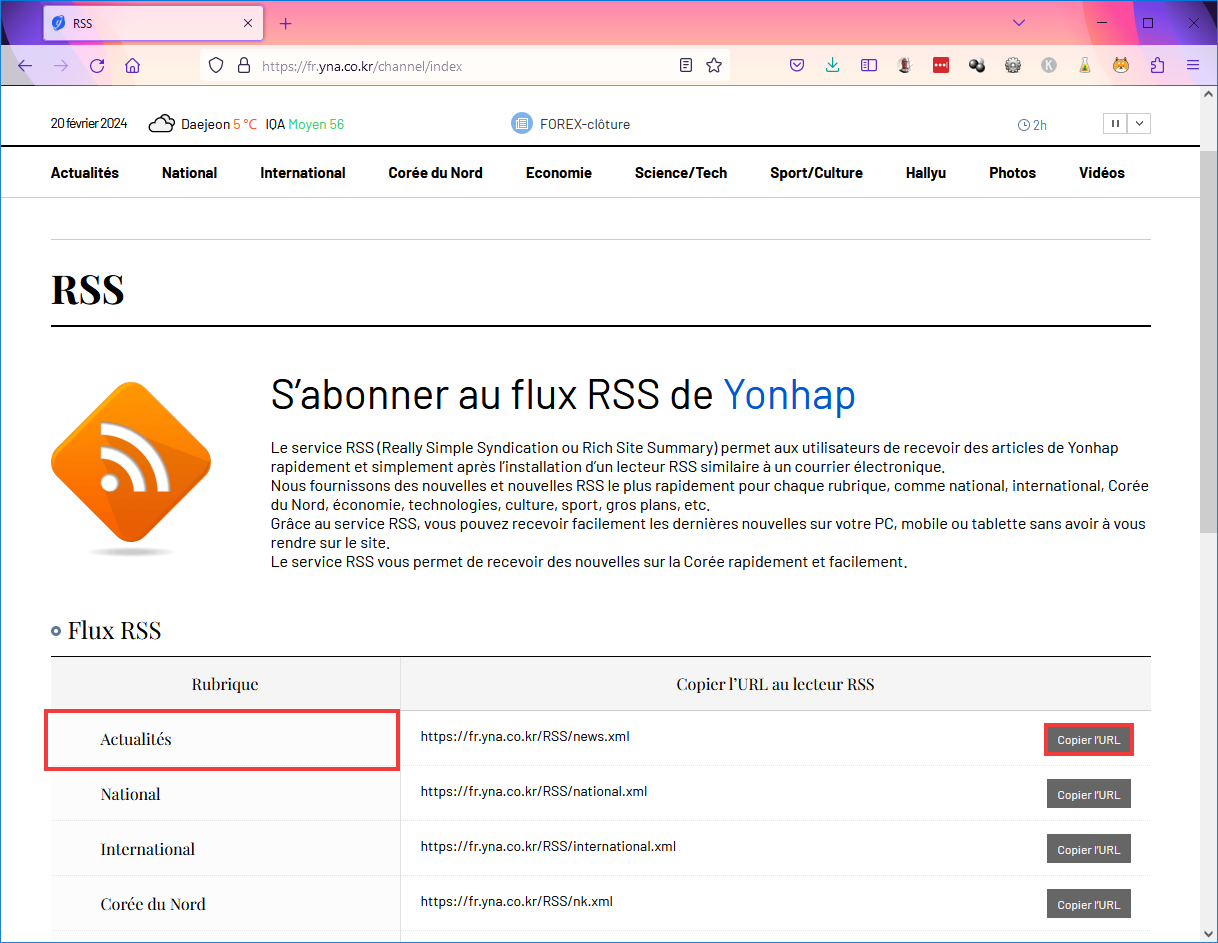Open the Vidéos section

click(1102, 173)
